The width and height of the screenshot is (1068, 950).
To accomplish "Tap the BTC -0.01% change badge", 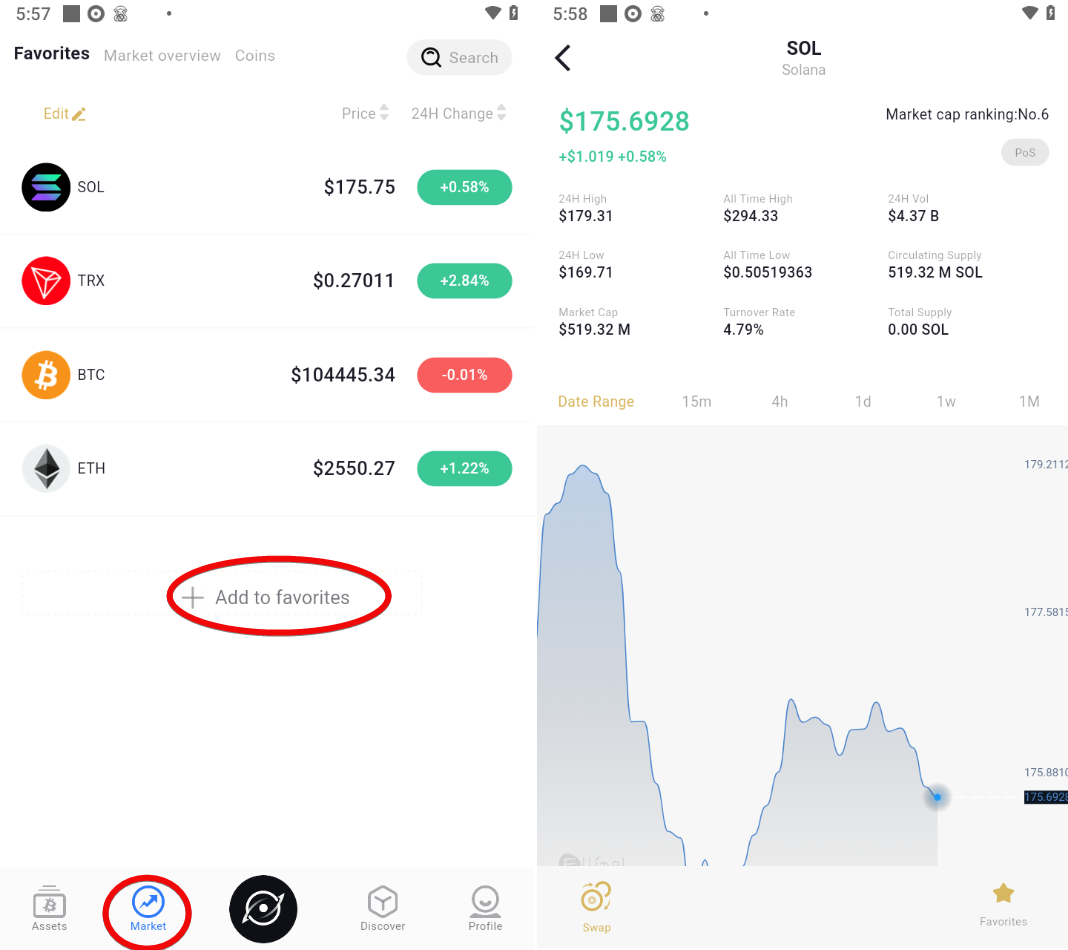I will pyautogui.click(x=465, y=375).
